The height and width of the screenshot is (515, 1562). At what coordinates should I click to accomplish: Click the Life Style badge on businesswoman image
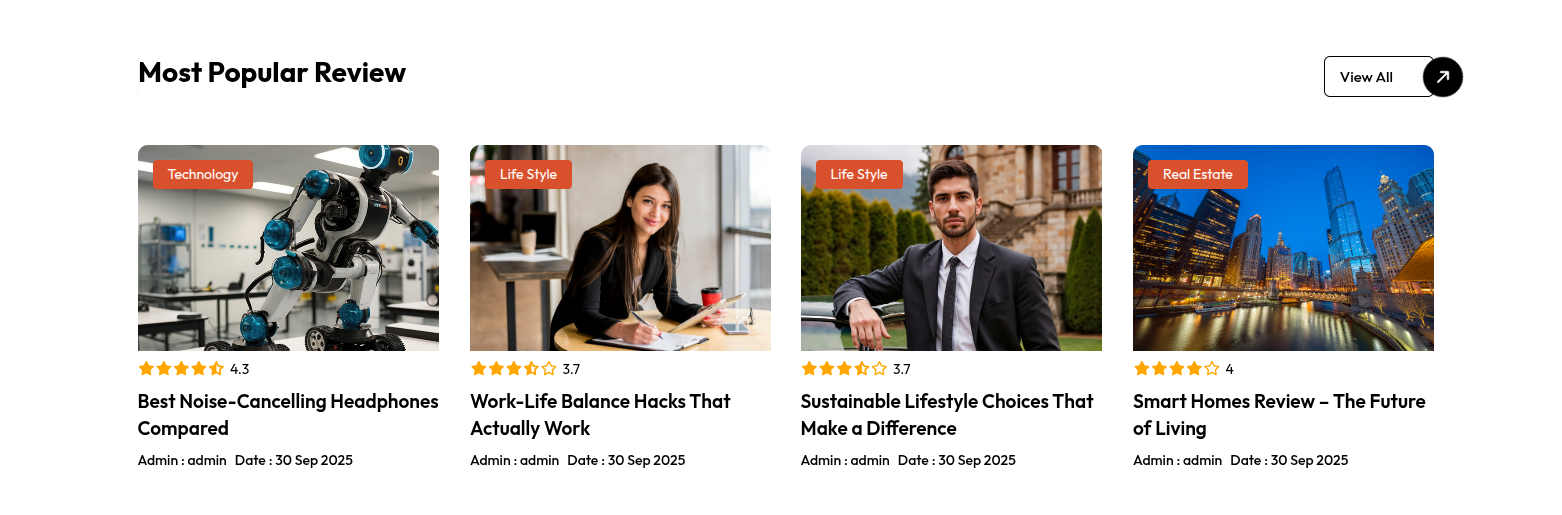pyautogui.click(x=528, y=174)
